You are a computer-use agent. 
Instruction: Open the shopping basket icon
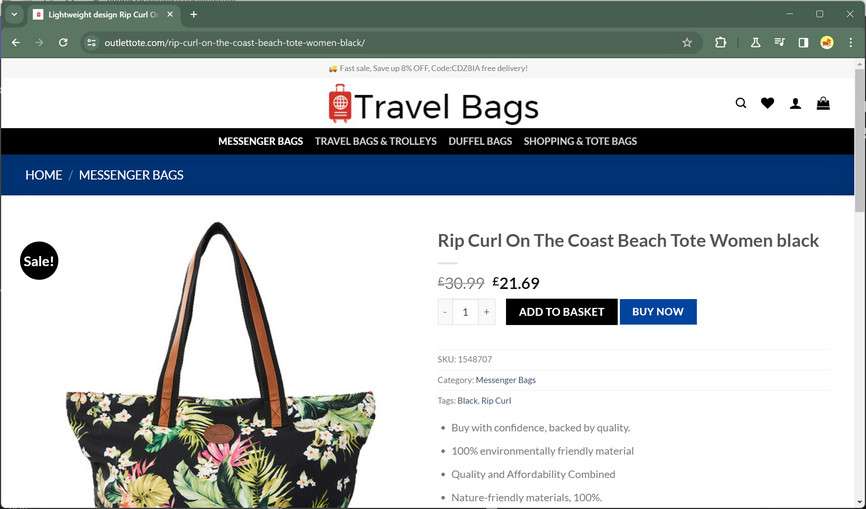(x=823, y=103)
